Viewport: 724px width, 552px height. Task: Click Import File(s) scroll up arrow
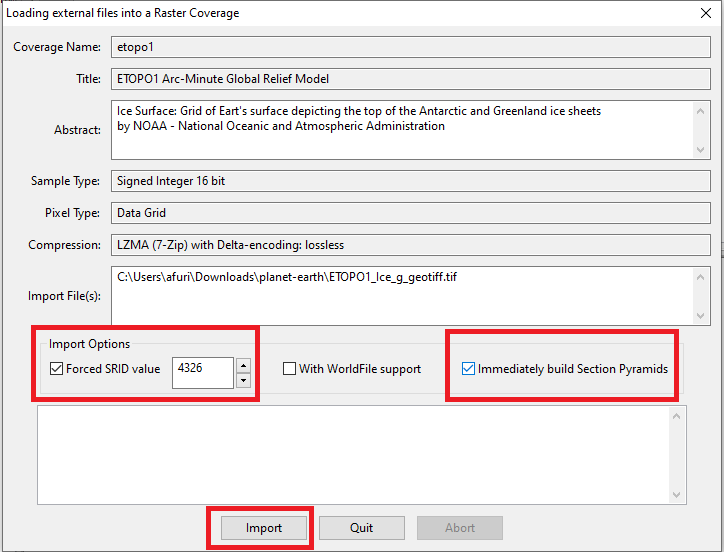pos(700,277)
